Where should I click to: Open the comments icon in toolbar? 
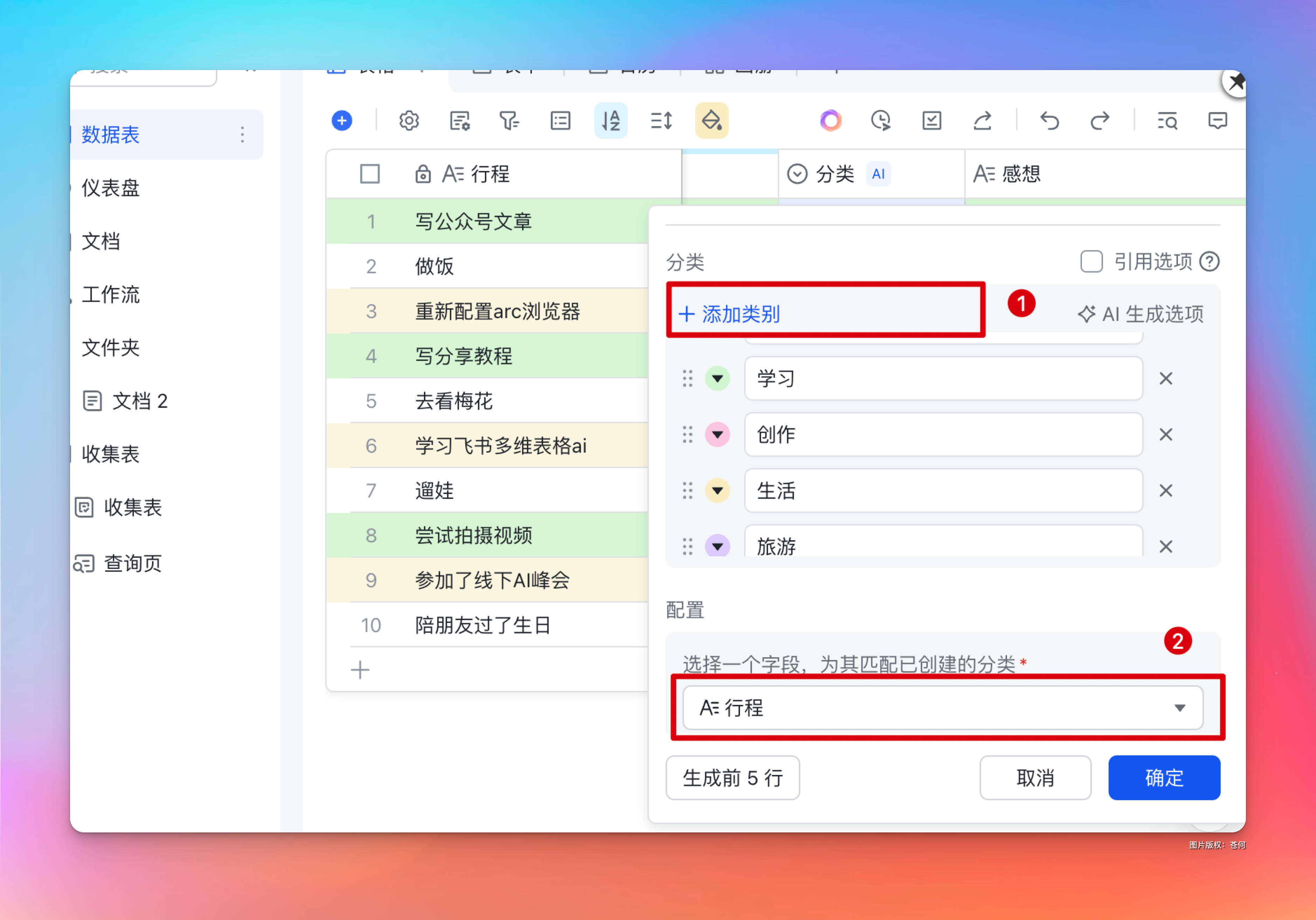(x=1218, y=121)
